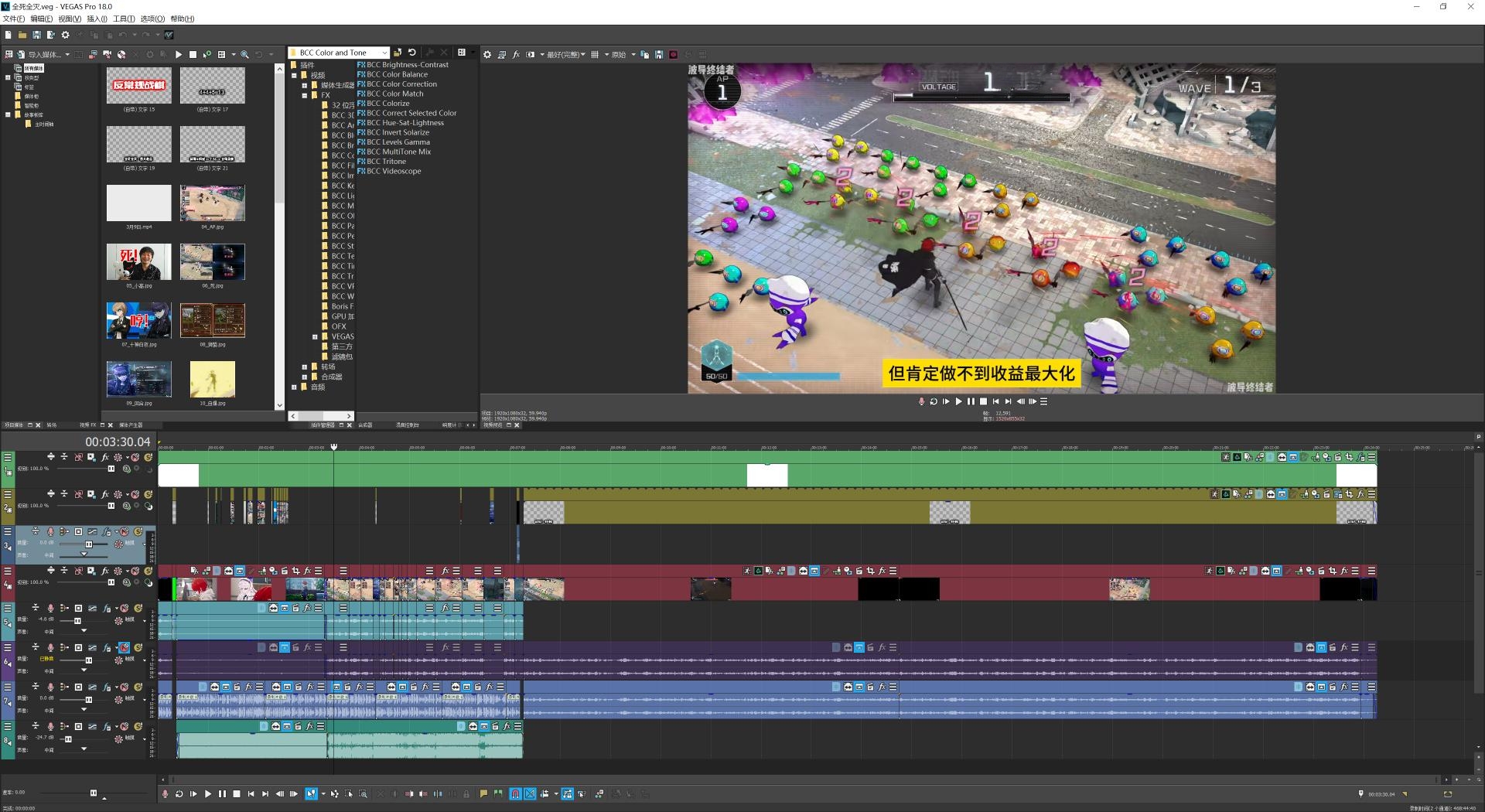Click the media search magnifier icon

point(244,55)
